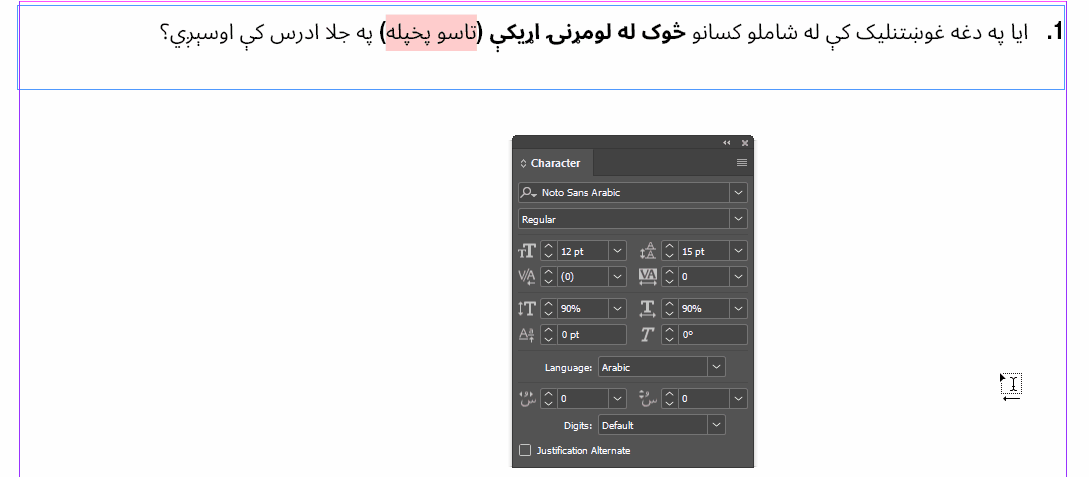1089x477 pixels.
Task: Click the font size stepper arrows
Action: [x=549, y=251]
